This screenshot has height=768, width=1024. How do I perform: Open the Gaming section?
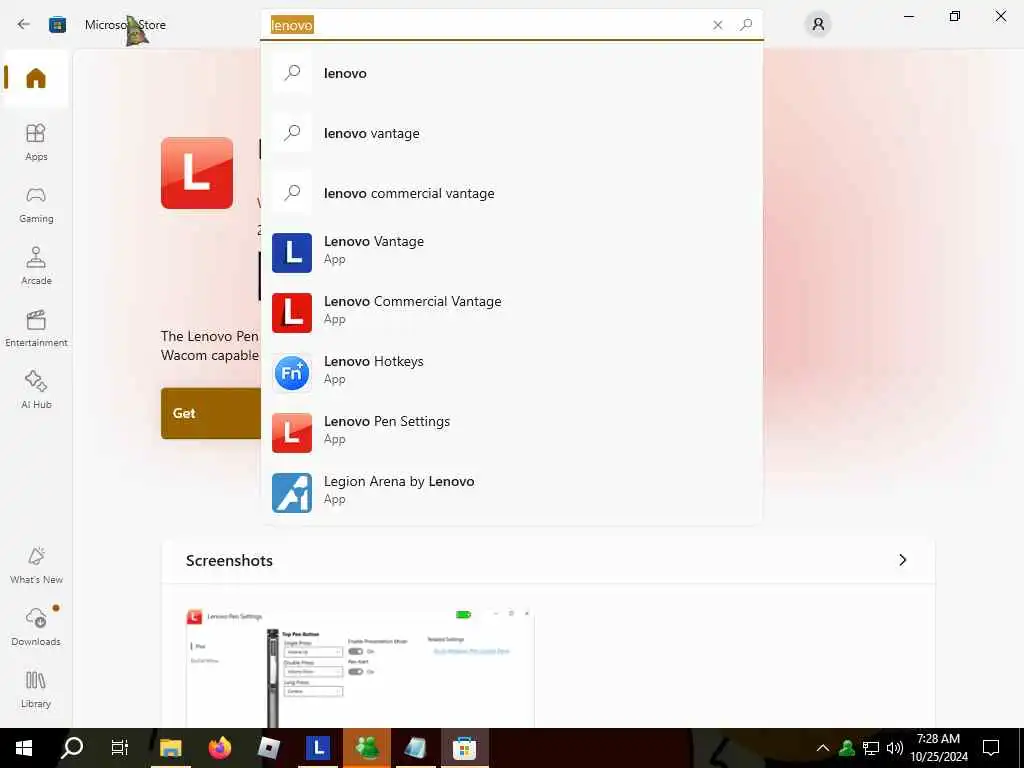pyautogui.click(x=36, y=204)
